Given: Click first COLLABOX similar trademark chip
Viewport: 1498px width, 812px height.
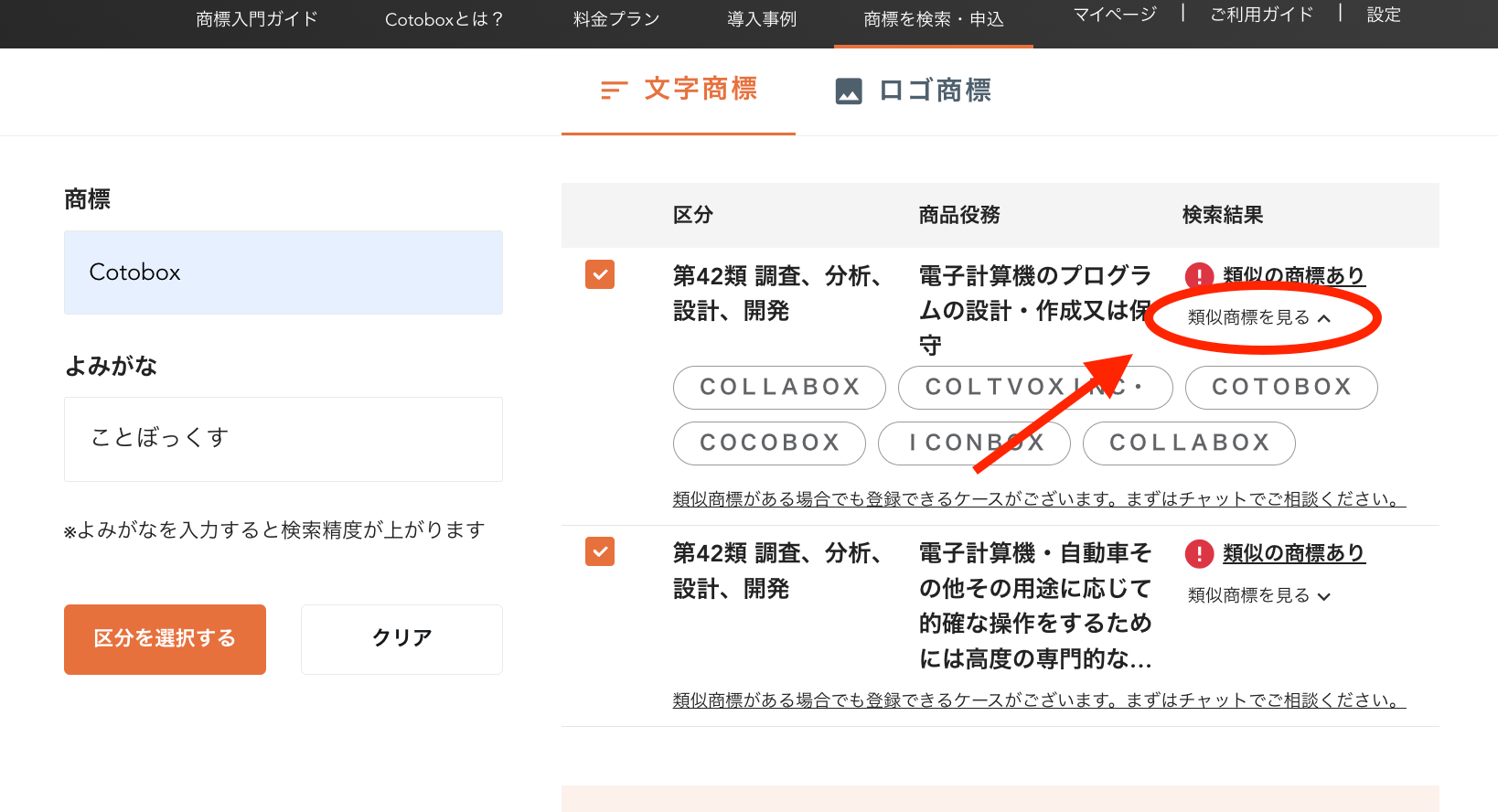Looking at the screenshot, I should pos(779,388).
